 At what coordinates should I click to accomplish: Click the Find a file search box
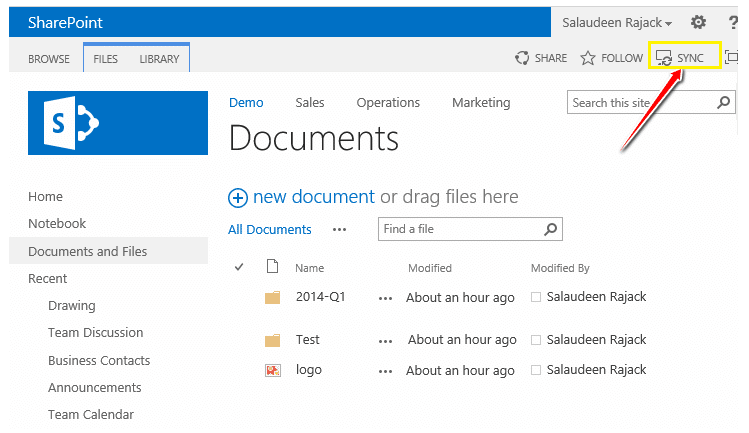(x=458, y=229)
